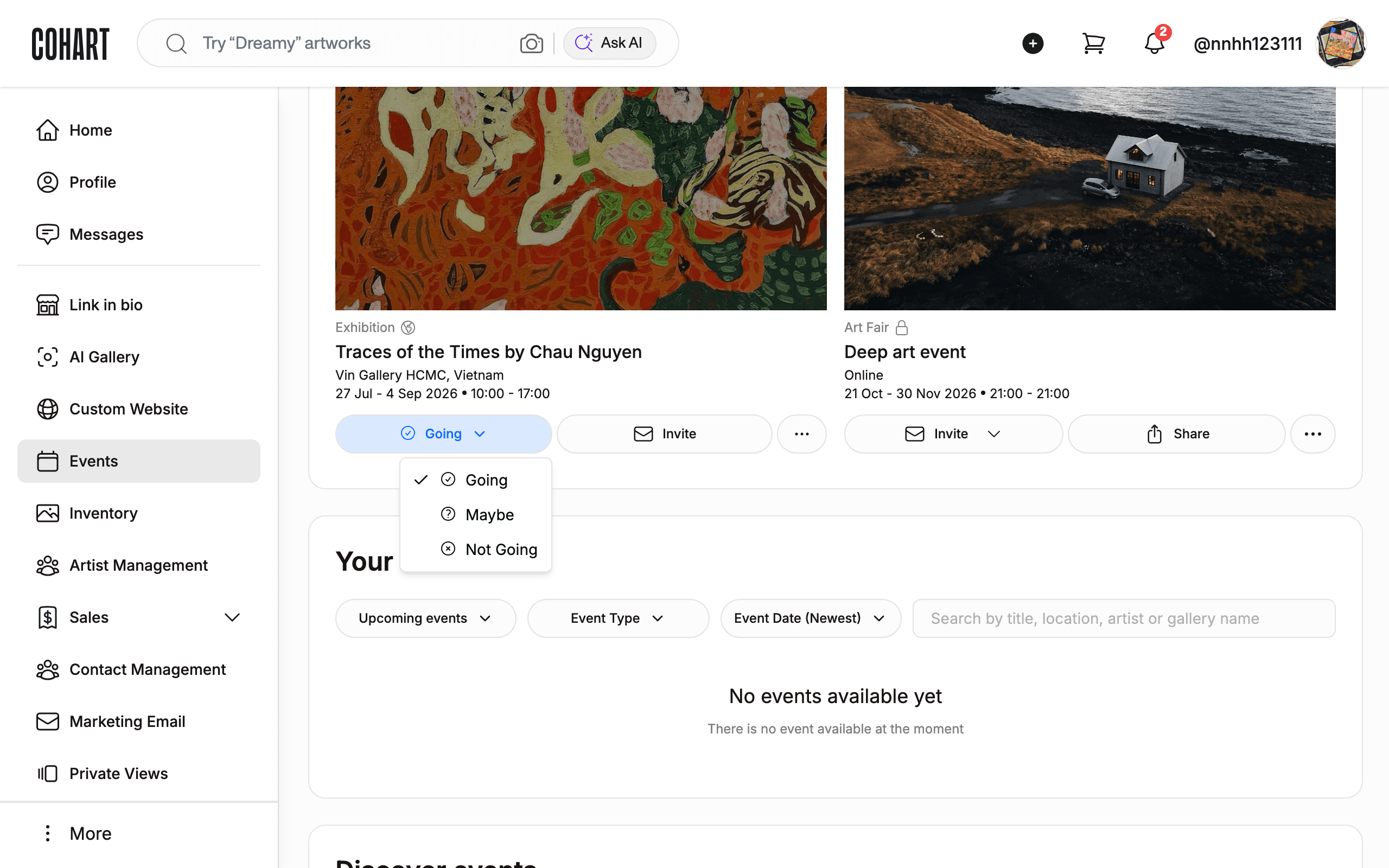Go to Messages in the sidebar
This screenshot has width=1389, height=868.
point(139,234)
